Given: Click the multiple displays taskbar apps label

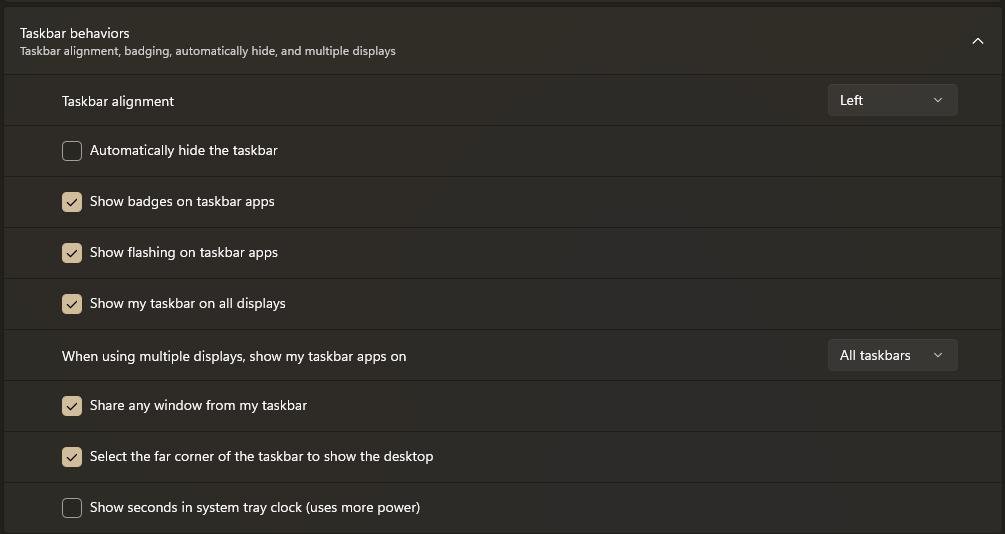Looking at the screenshot, I should pyautogui.click(x=234, y=356).
